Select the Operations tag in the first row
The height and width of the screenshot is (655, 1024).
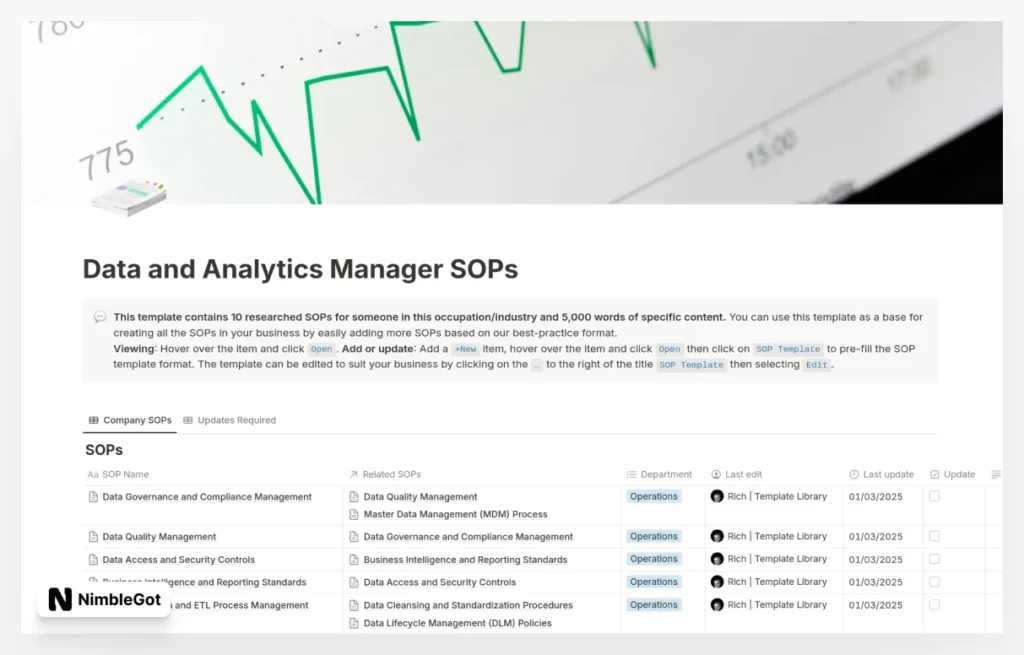(653, 496)
